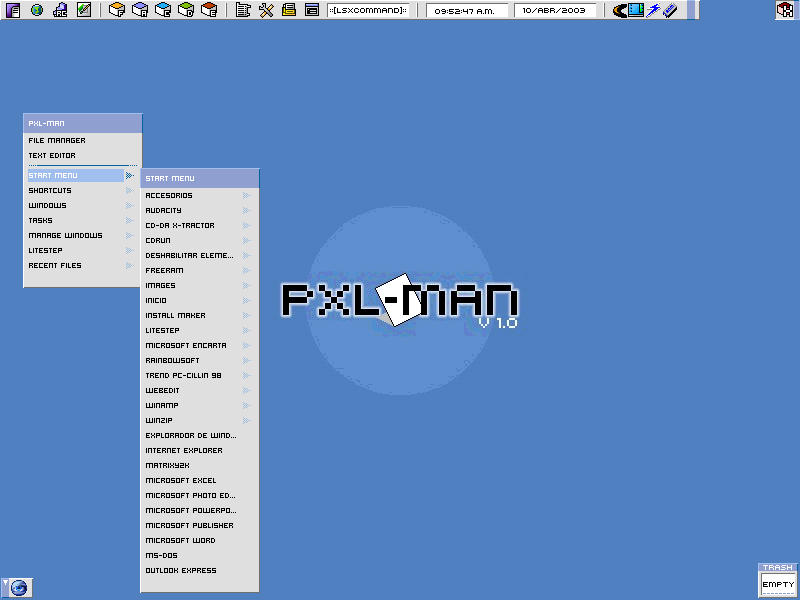Expand the Windows submenu arrow

[130, 206]
